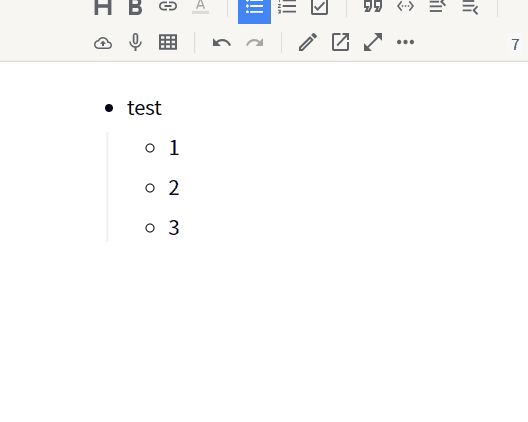Upload a file via the cloud icon
The image size is (528, 422).
pyautogui.click(x=103, y=42)
